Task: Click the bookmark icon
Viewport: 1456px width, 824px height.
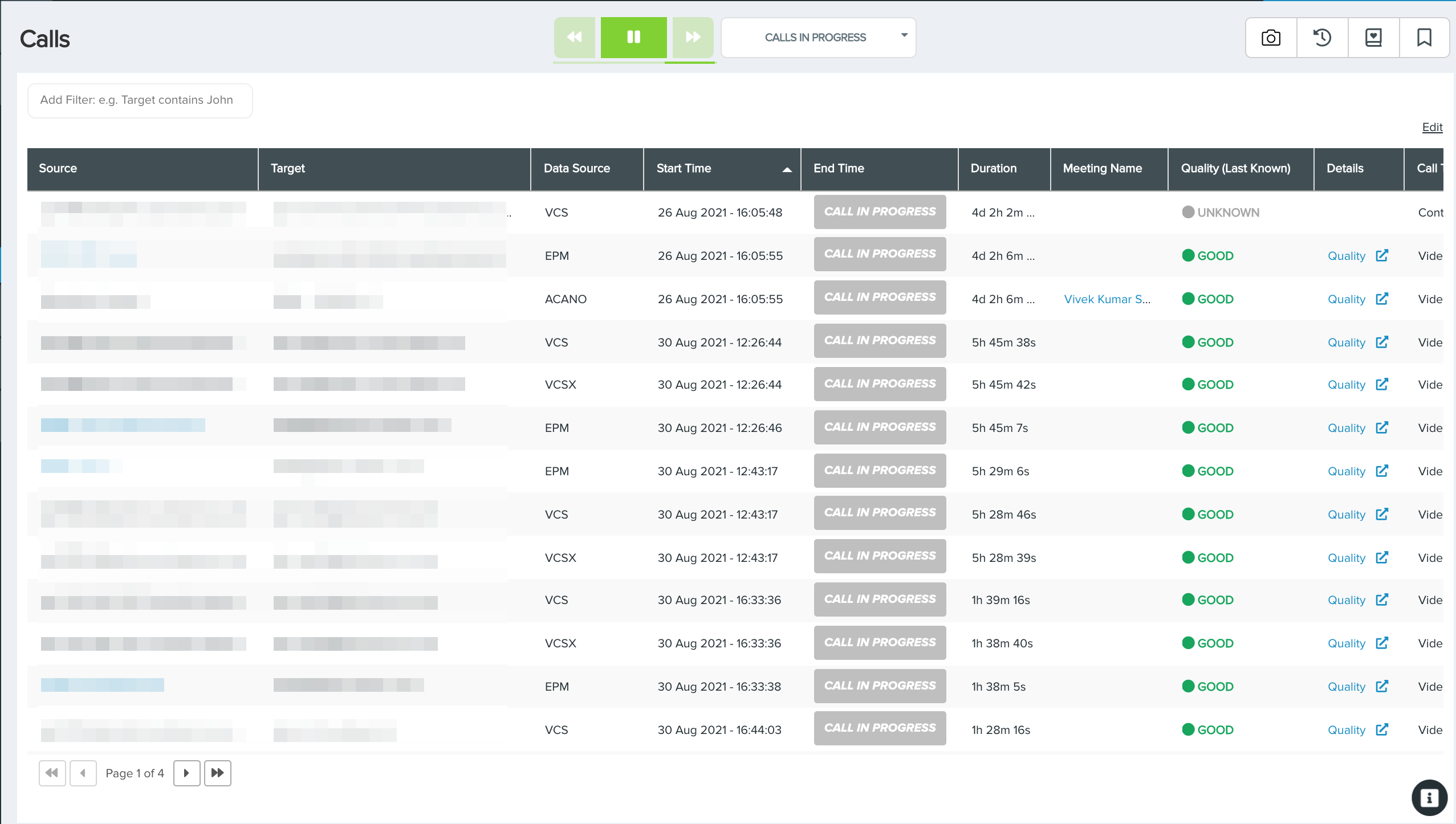Action: click(1424, 38)
